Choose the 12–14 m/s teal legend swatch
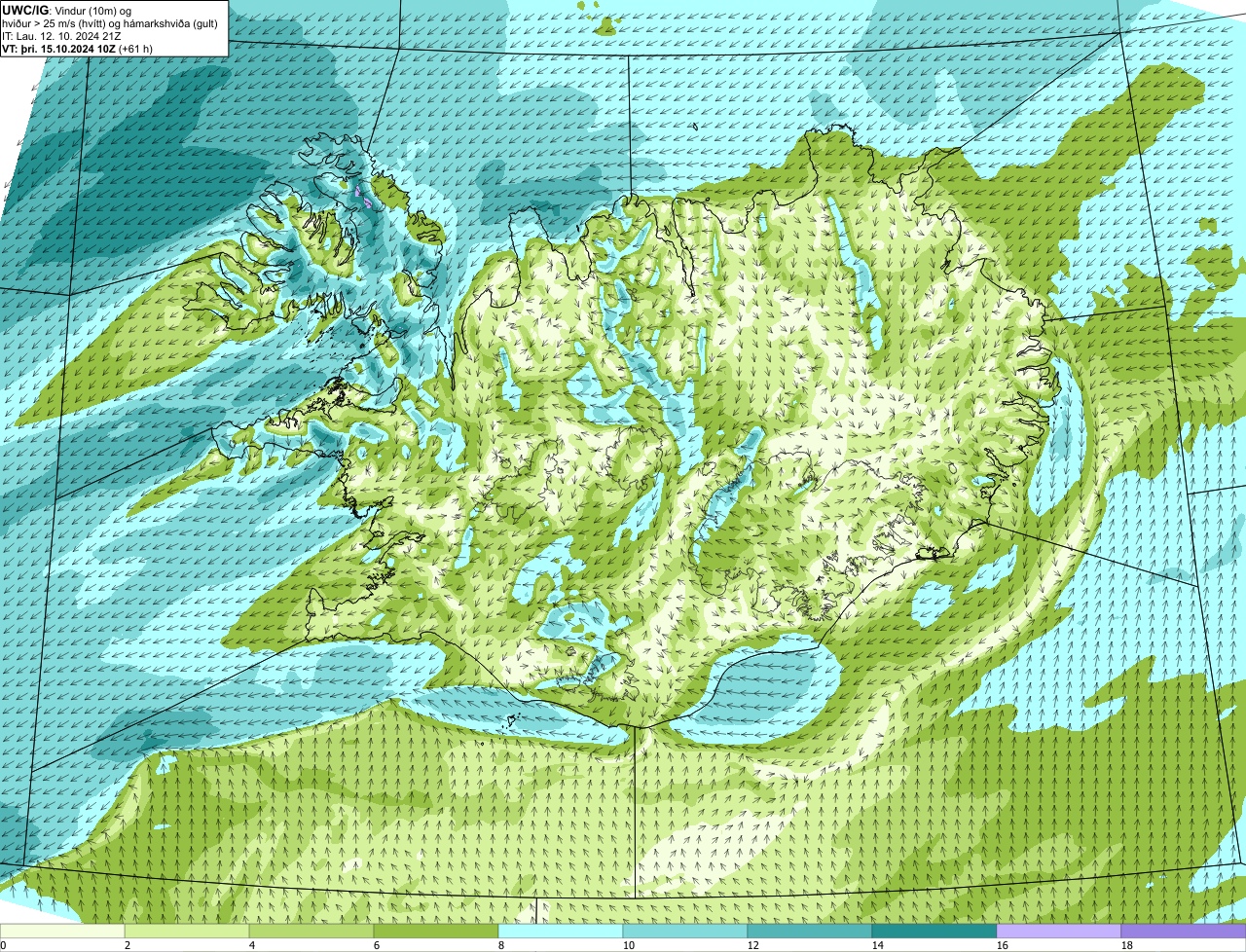1246x952 pixels. pos(810,931)
